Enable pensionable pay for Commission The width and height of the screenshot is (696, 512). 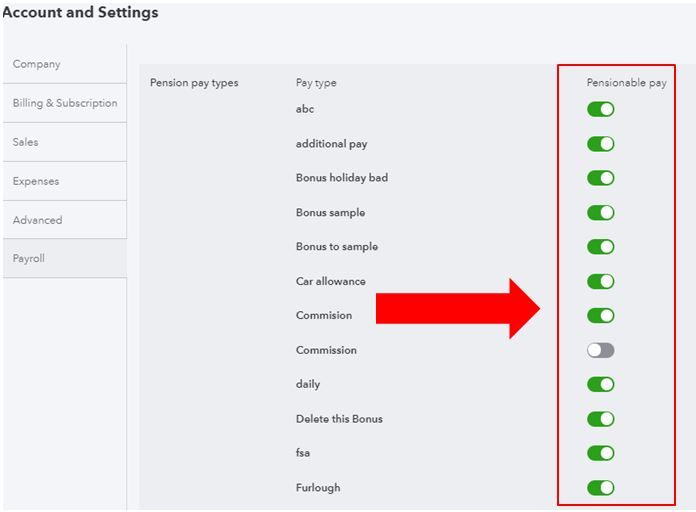tap(601, 350)
